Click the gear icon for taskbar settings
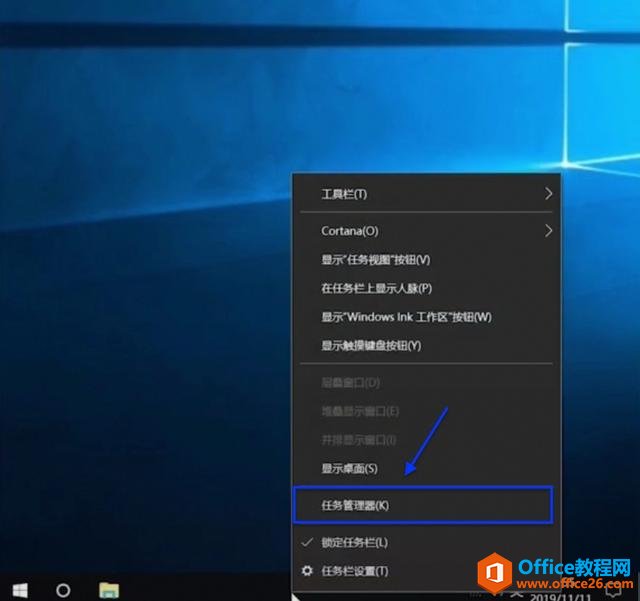The image size is (640, 601). pyautogui.click(x=307, y=571)
